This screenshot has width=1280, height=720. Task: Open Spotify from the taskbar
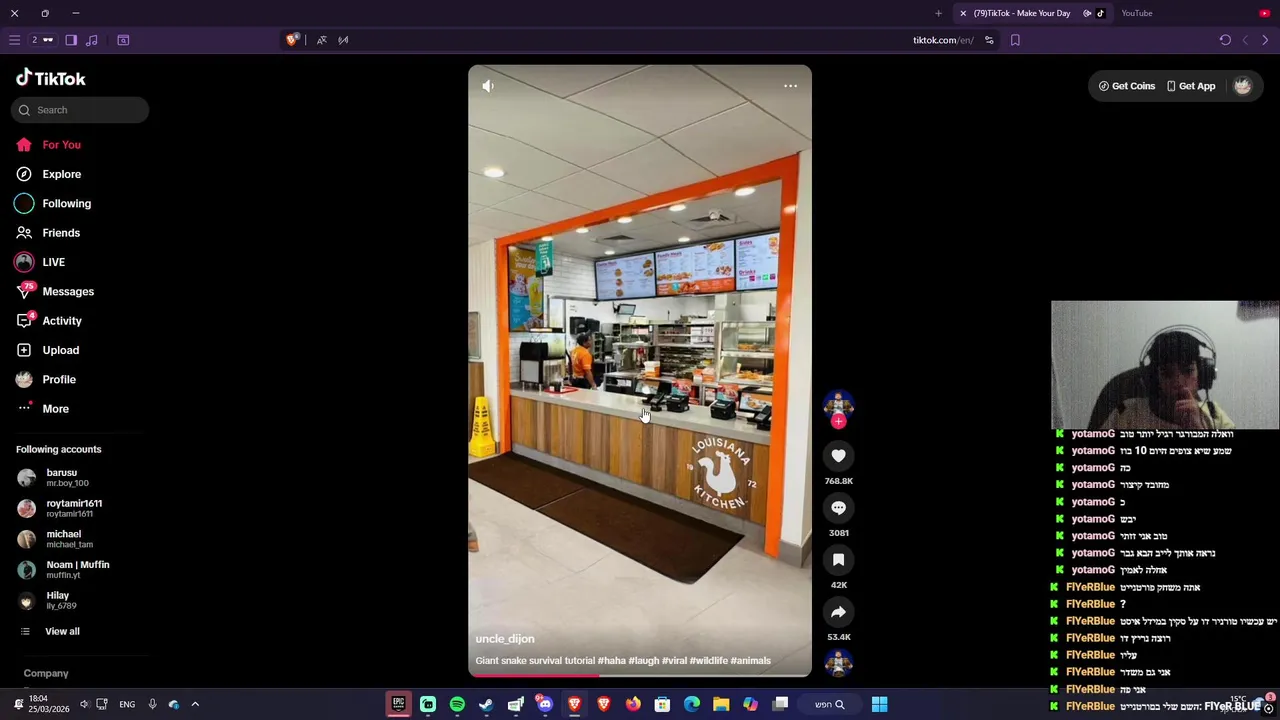coord(457,704)
